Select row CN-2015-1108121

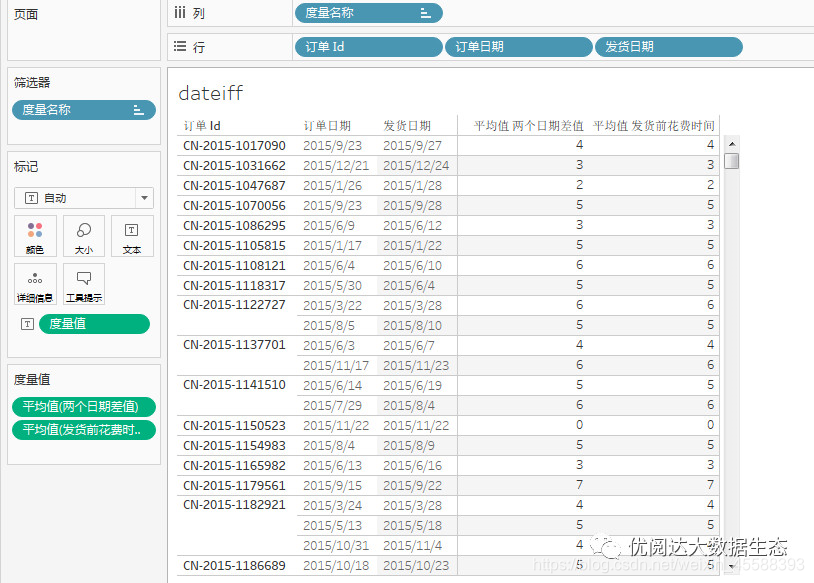234,265
